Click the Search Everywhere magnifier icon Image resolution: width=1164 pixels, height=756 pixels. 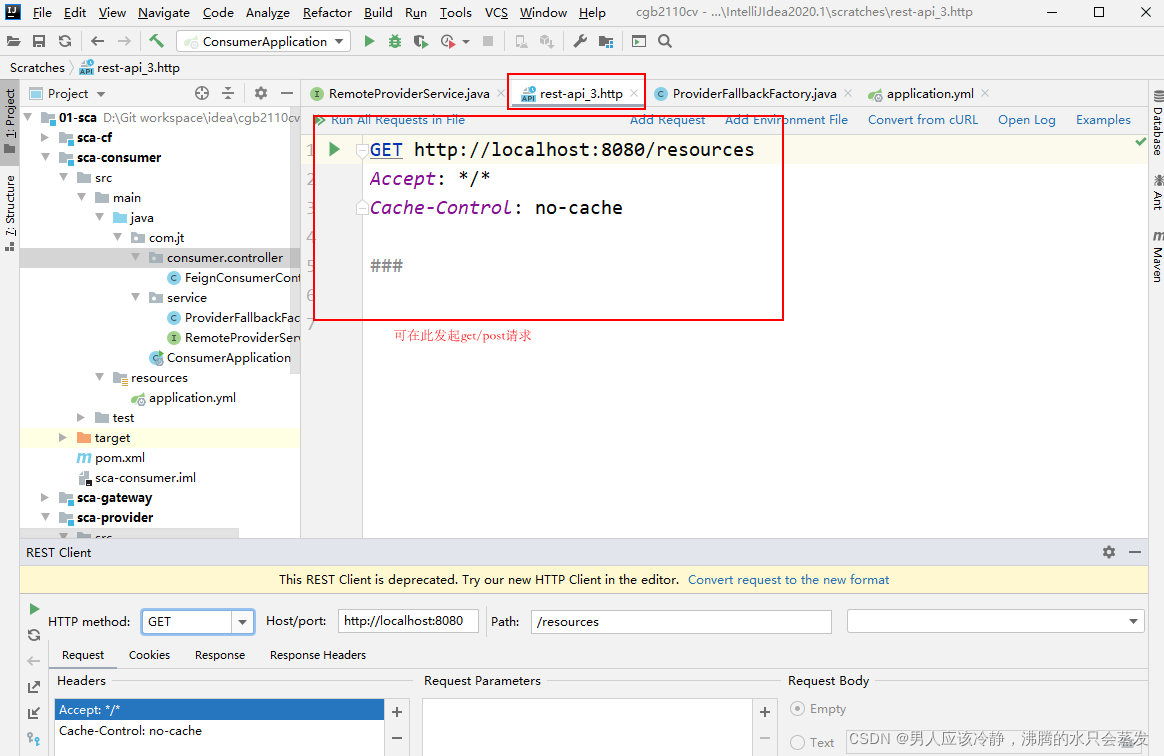click(665, 41)
